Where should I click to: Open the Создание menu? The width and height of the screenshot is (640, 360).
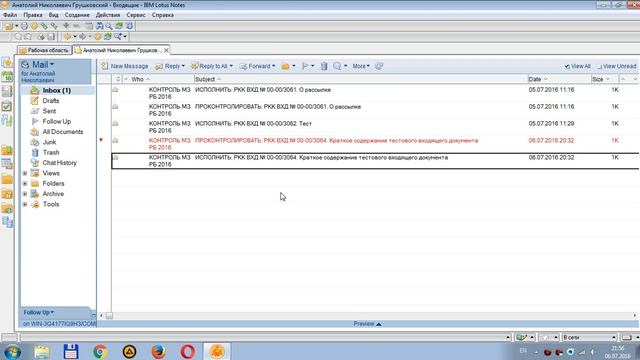pos(77,15)
